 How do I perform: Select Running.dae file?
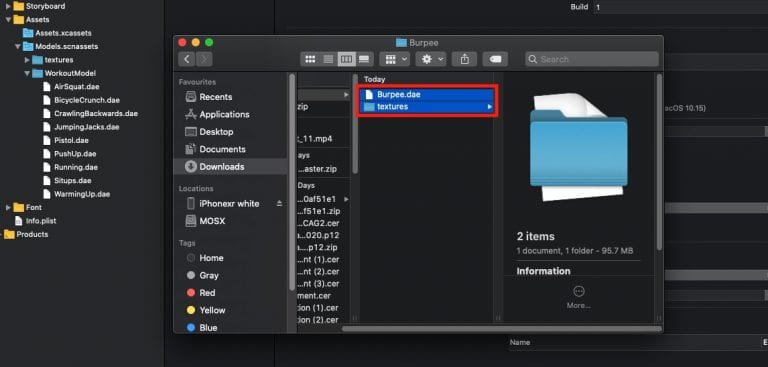point(70,167)
